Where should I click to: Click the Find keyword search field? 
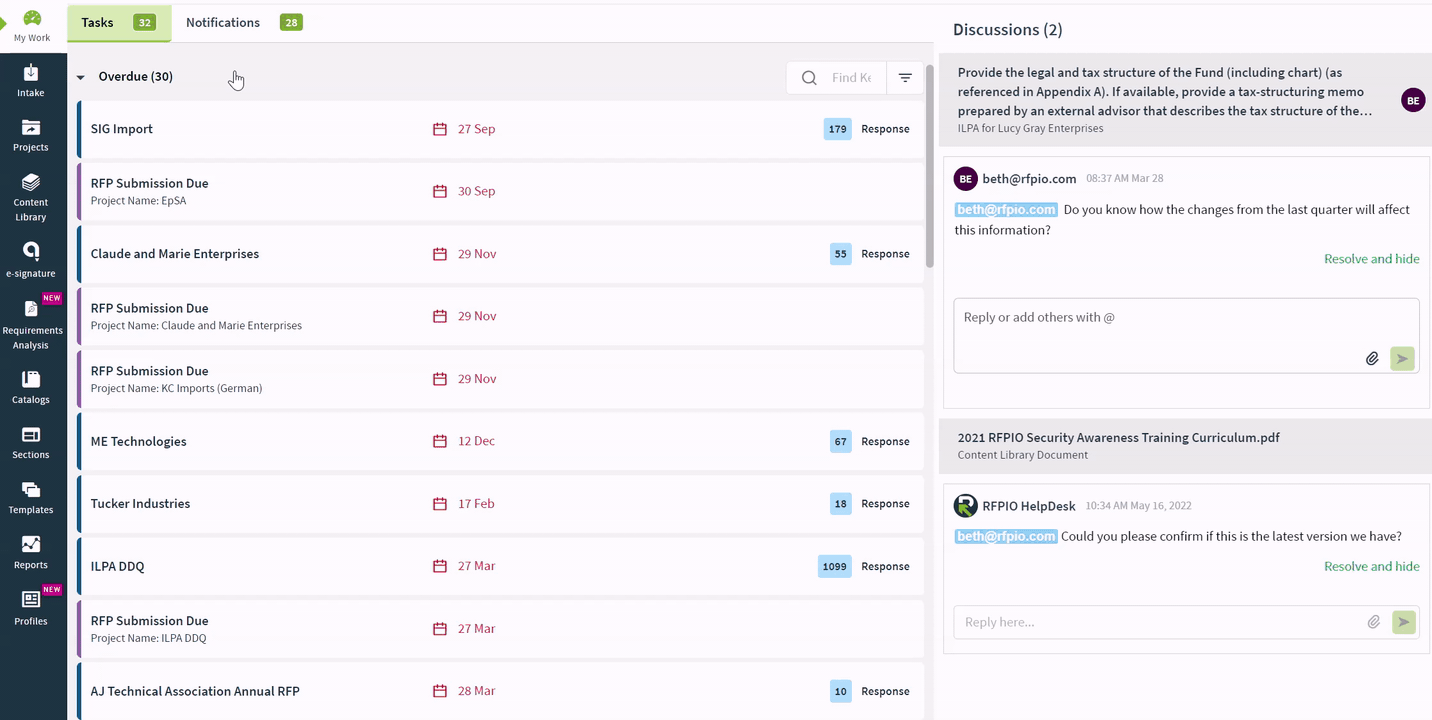coord(852,78)
